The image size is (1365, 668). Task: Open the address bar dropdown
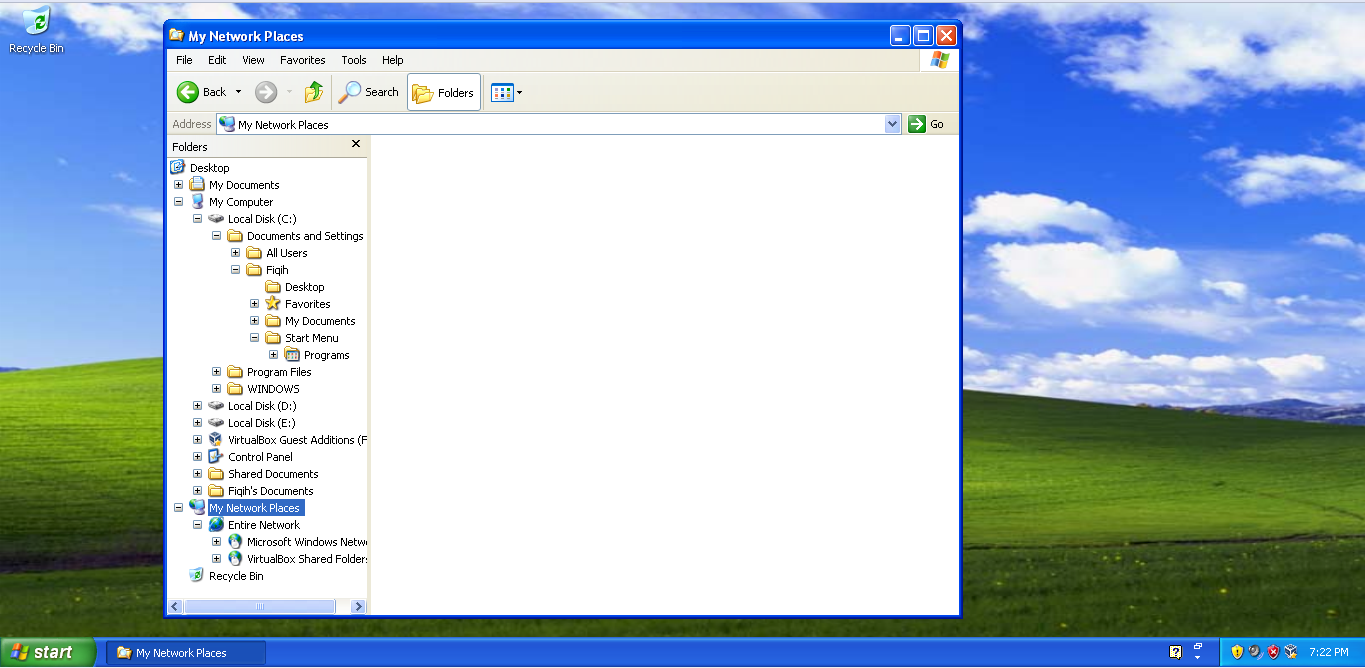(893, 124)
